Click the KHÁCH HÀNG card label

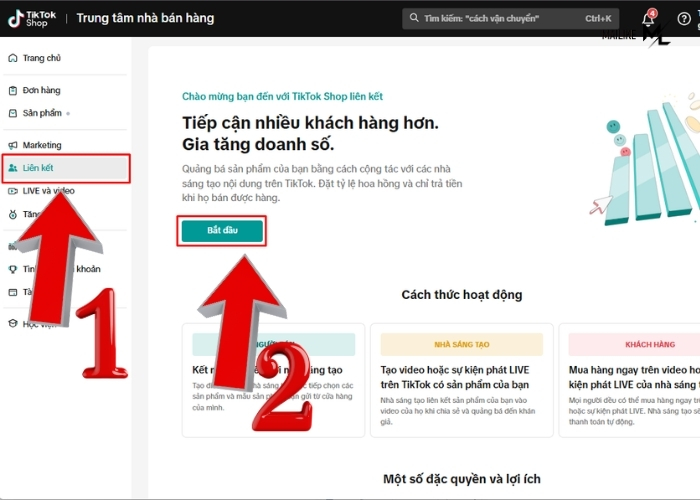tap(650, 345)
